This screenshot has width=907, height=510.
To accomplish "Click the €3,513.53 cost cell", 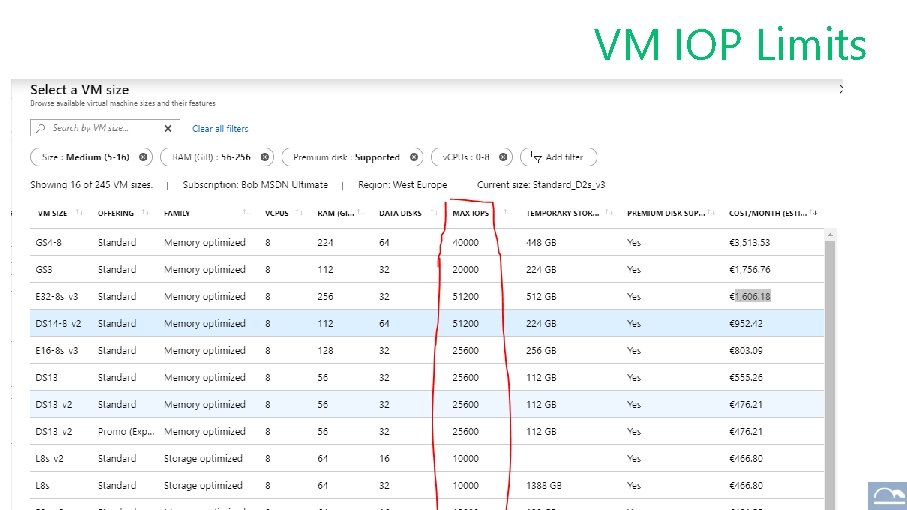I will tap(750, 243).
